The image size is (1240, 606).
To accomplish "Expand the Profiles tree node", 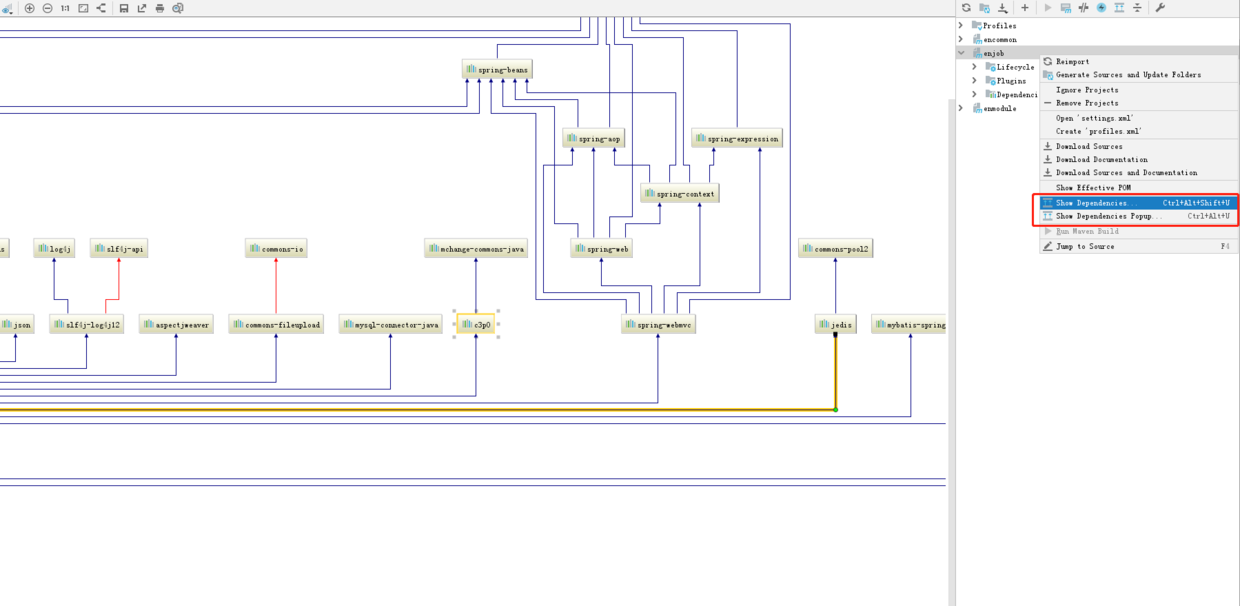I will pos(961,25).
